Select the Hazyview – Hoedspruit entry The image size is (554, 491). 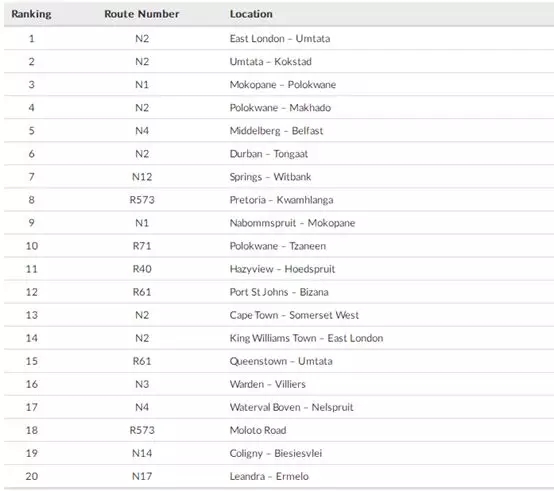282,269
